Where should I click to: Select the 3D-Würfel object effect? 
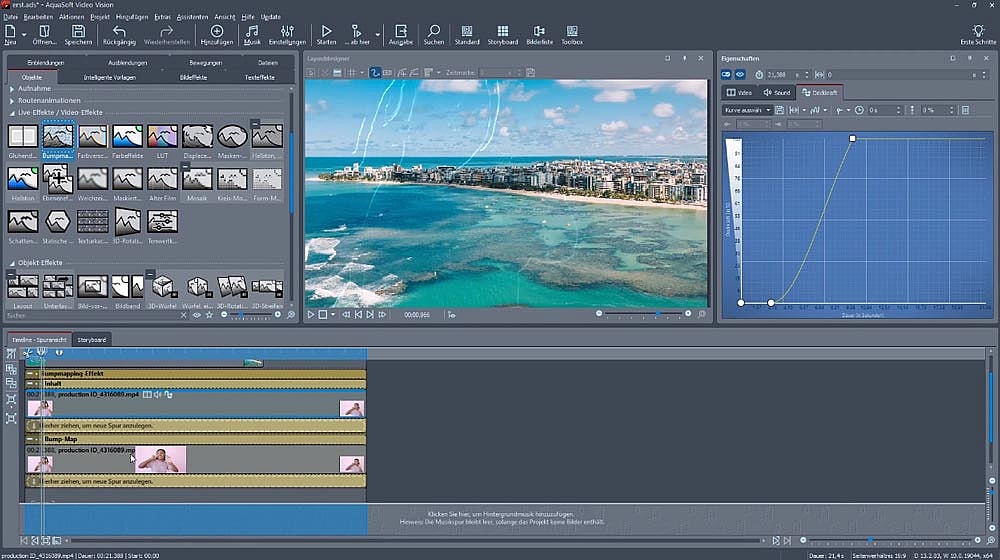point(162,288)
